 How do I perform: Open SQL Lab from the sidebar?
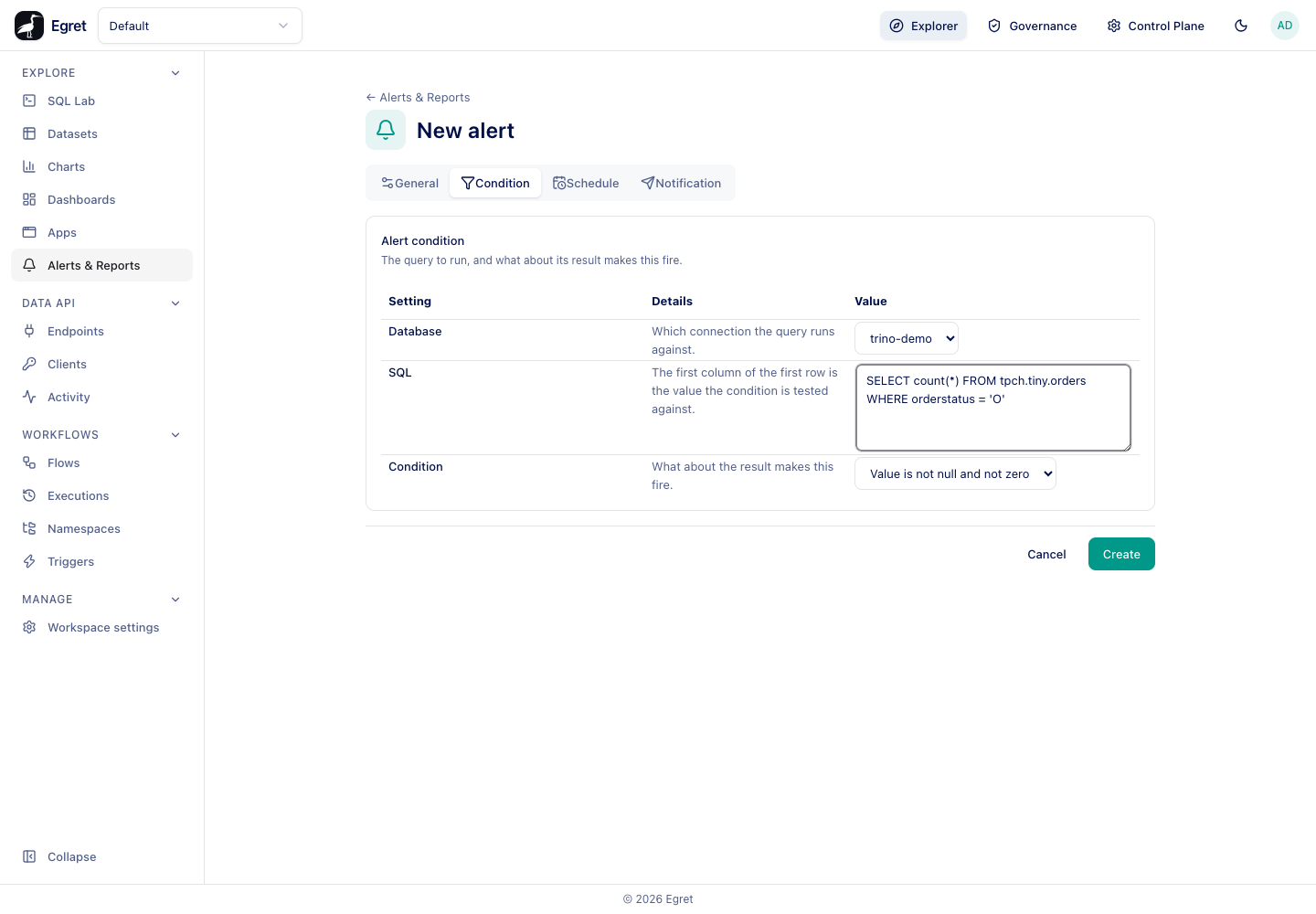(x=101, y=101)
